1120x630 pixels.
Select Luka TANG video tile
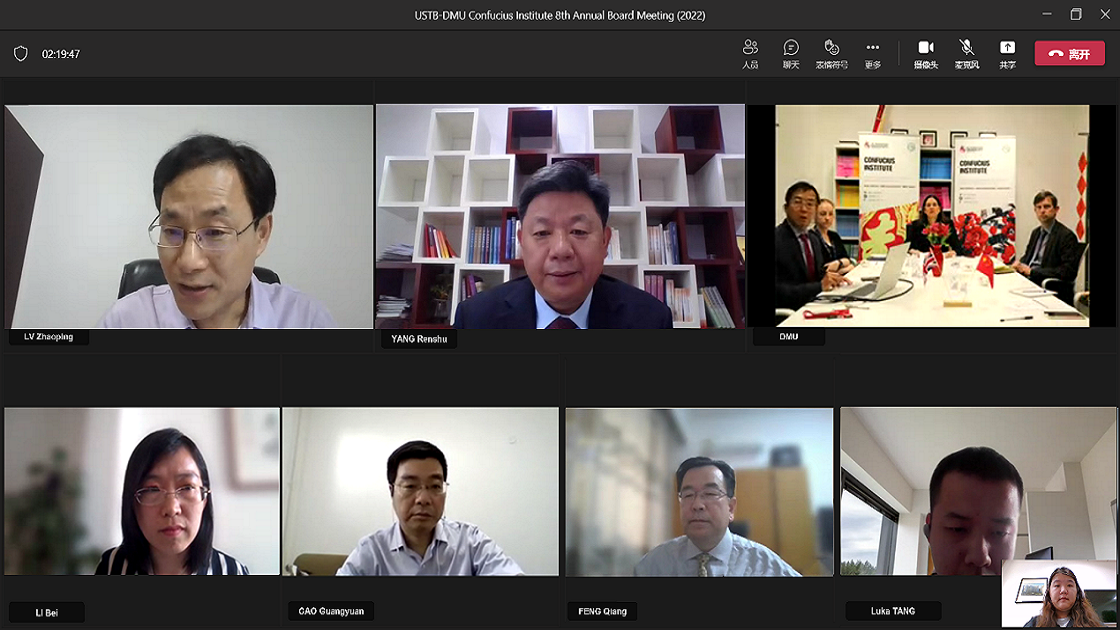978,491
